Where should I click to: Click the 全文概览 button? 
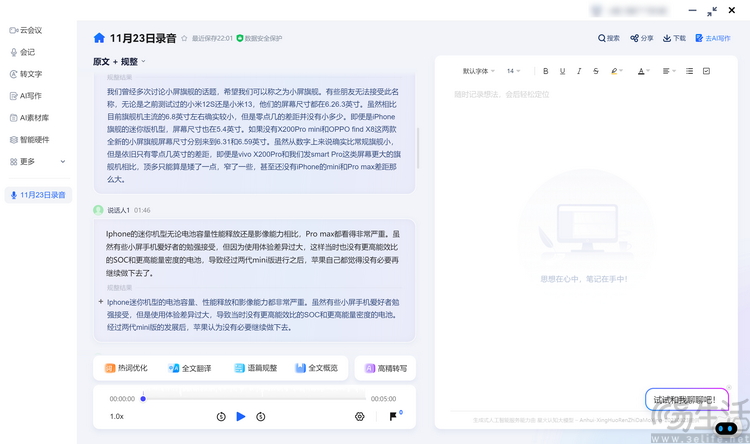pos(316,368)
